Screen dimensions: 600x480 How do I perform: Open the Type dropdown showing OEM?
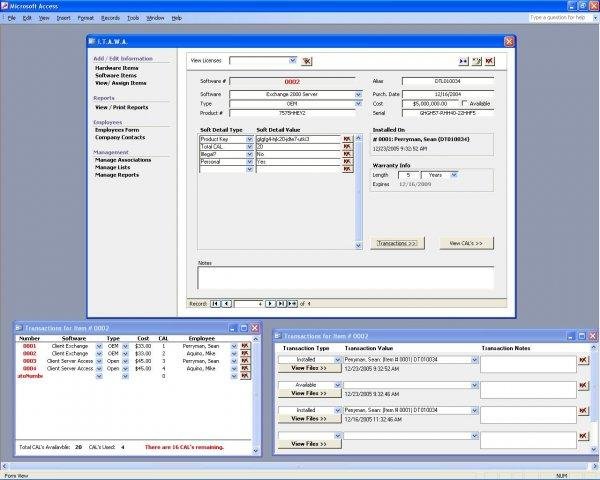(358, 103)
